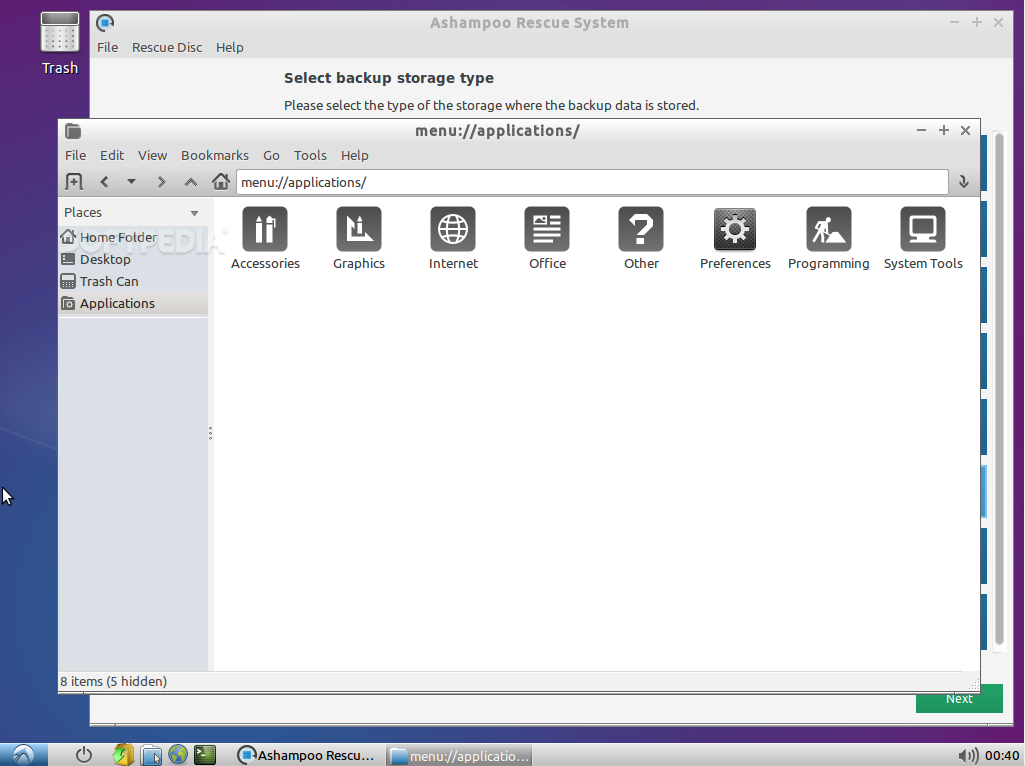This screenshot has height=766, width=1025.
Task: Click the green arrow taskbar launcher
Action: tap(122, 755)
